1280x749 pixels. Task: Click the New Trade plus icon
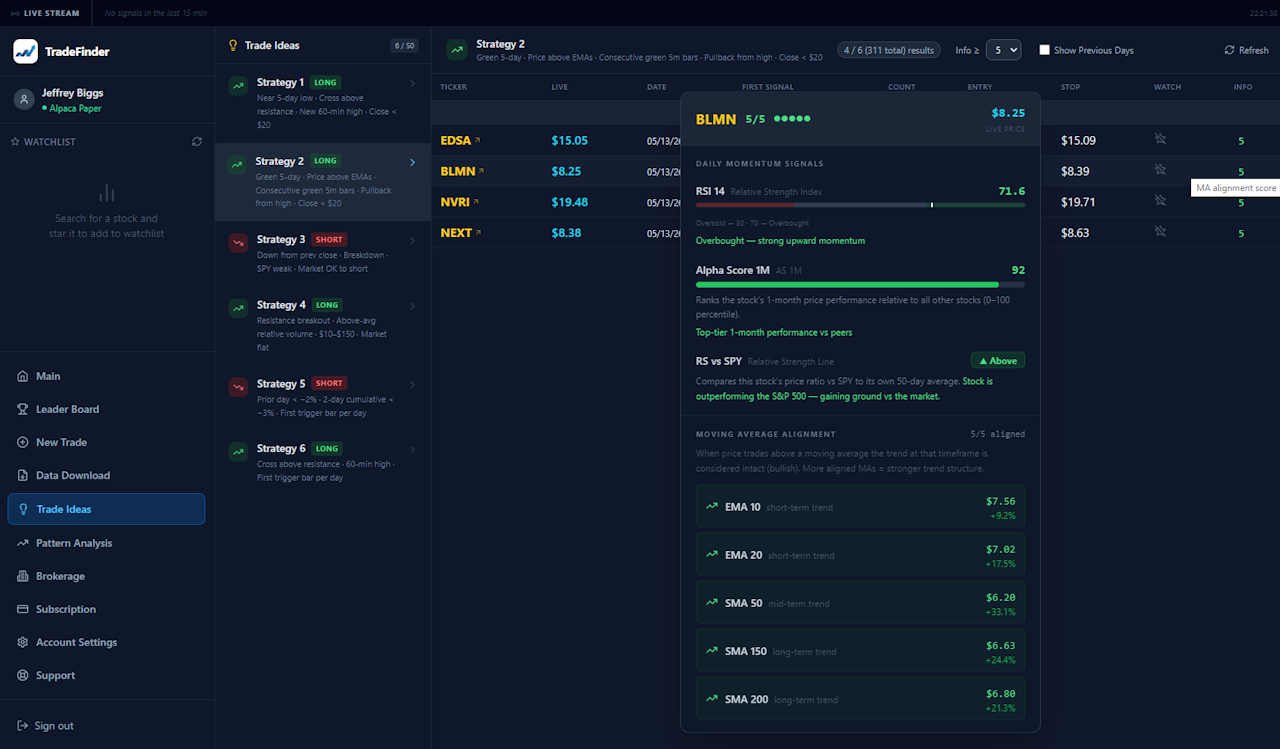23,442
